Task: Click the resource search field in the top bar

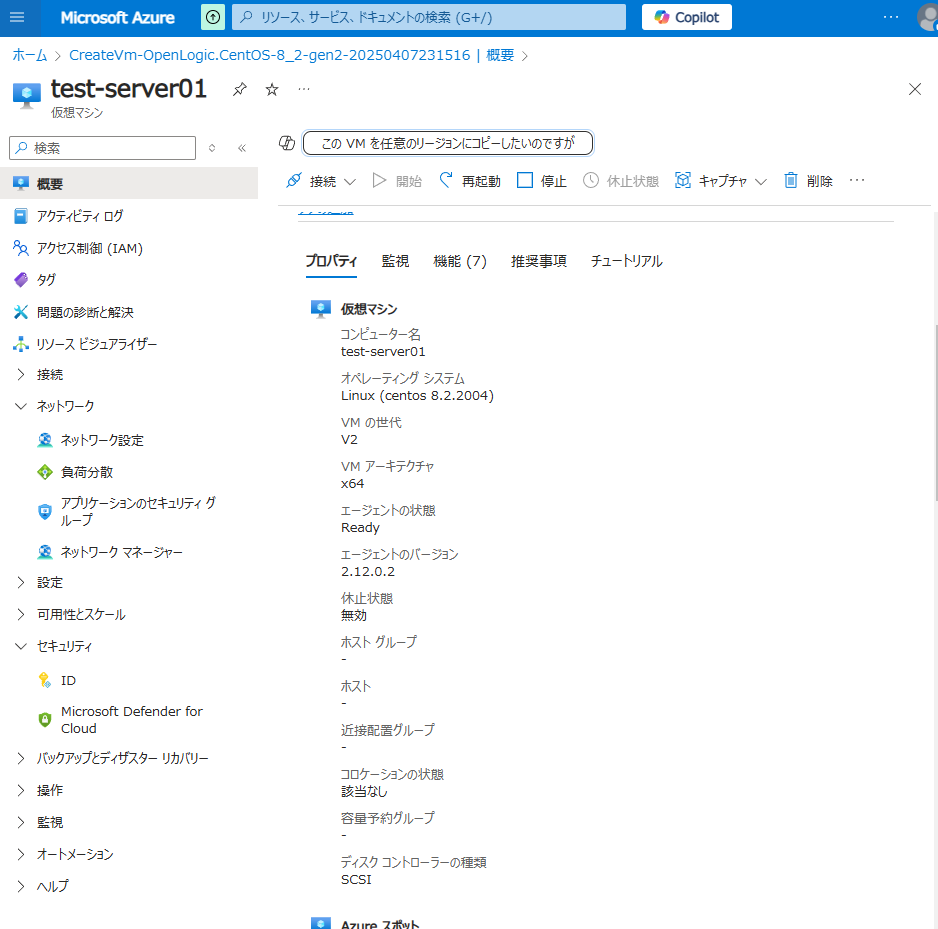Action: click(428, 17)
